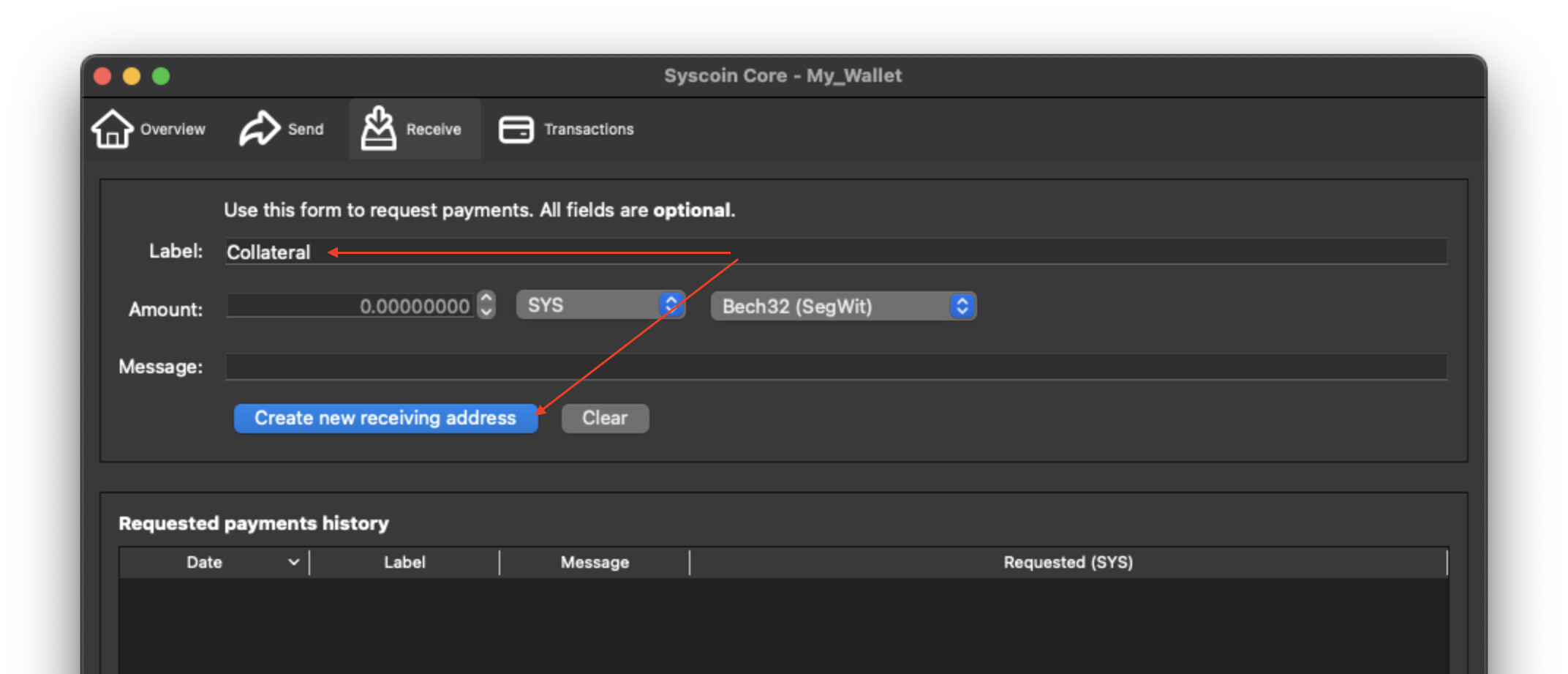Viewport: 1568px width, 674px height.
Task: Click the Requested (SYS) column header
Action: pos(1068,562)
